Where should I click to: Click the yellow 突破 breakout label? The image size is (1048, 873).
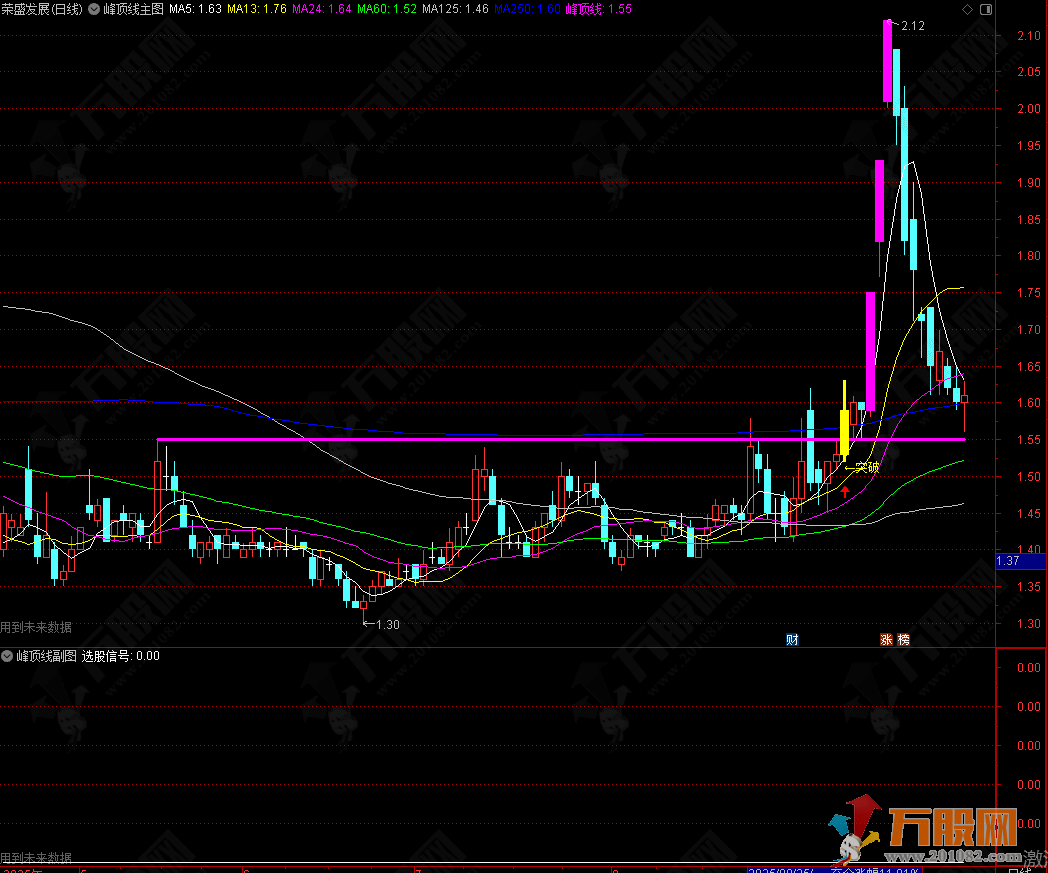(x=865, y=466)
